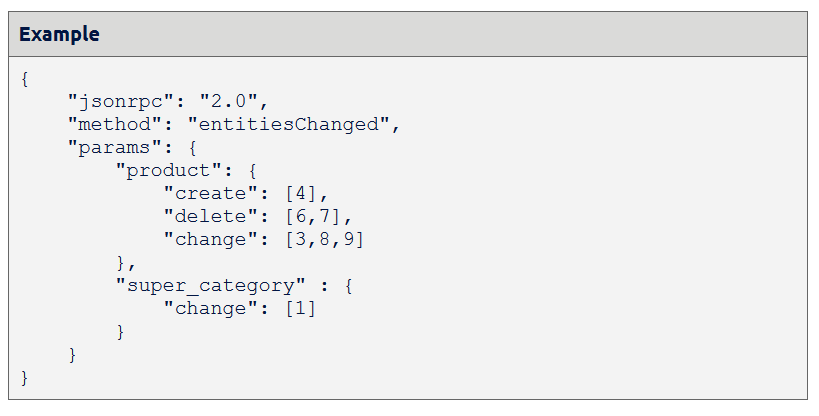Click the "delete" key text
Image resolution: width=819 pixels, height=416 pixels.
(211, 216)
